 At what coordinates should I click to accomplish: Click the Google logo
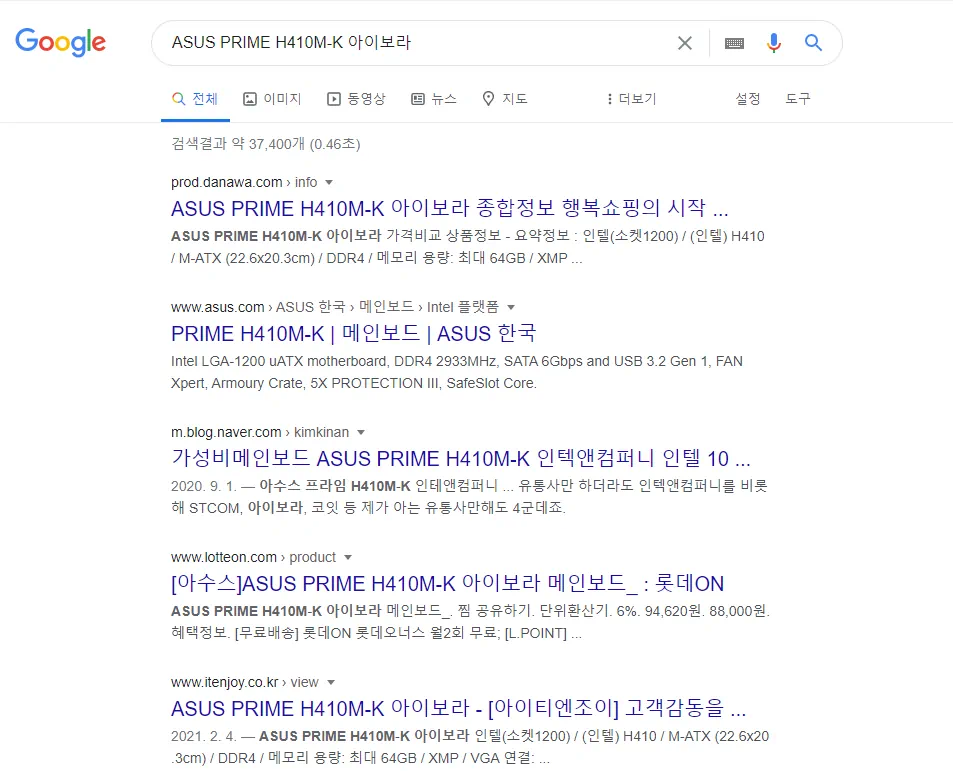click(x=60, y=42)
